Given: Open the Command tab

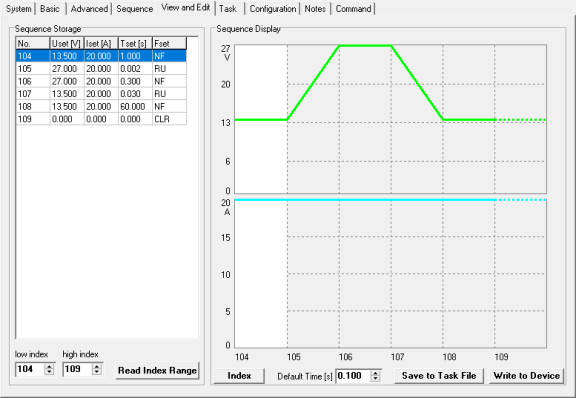Looking at the screenshot, I should point(353,8).
